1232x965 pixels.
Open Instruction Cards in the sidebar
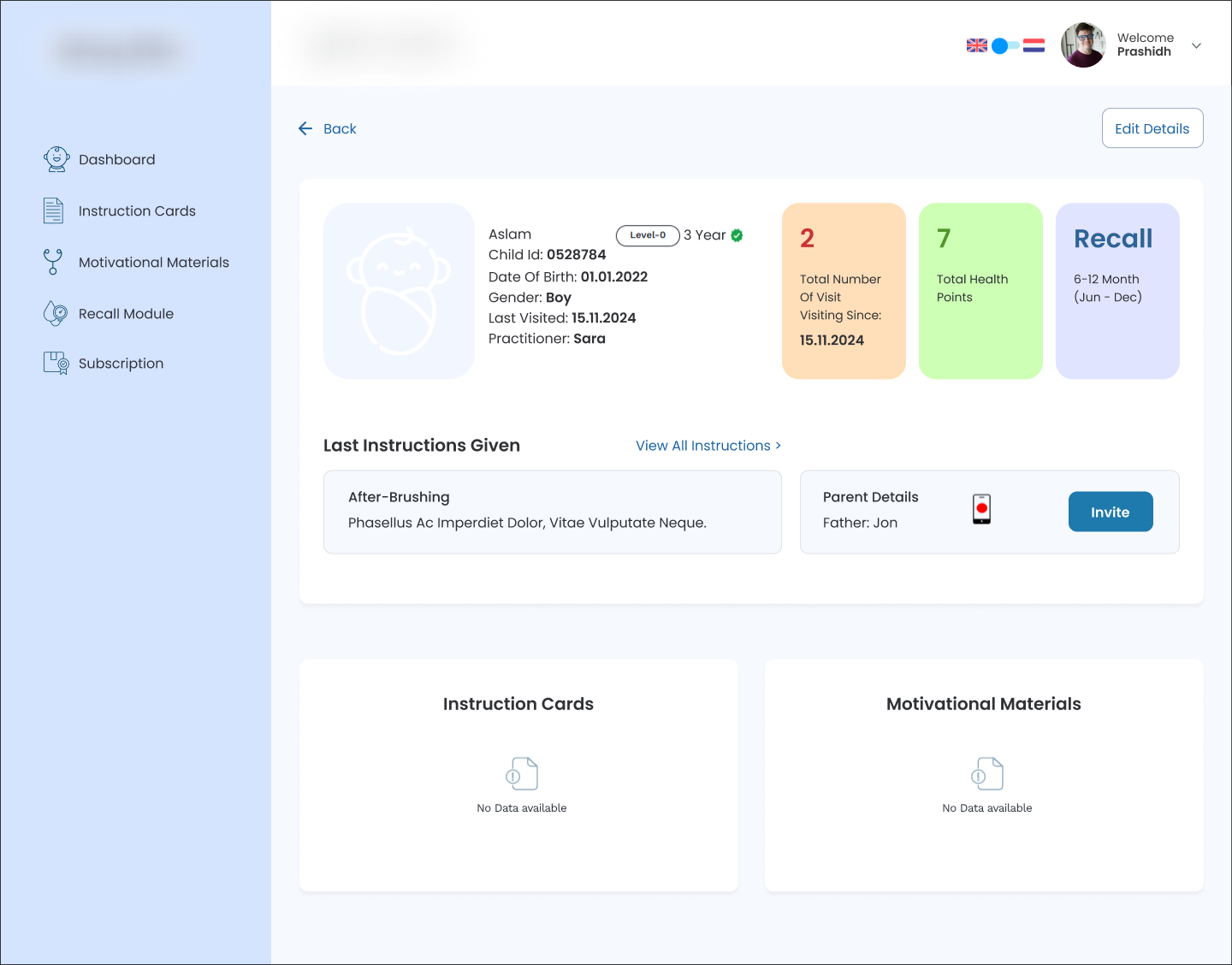click(137, 210)
